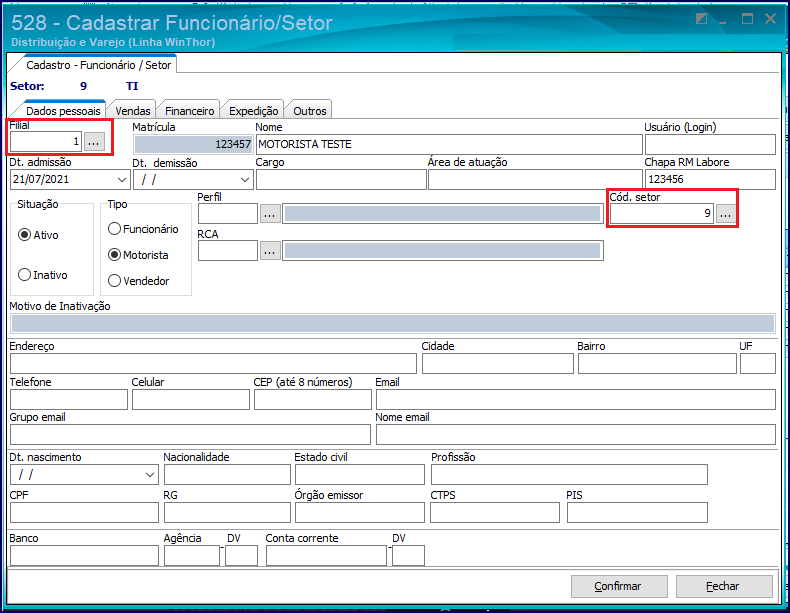
Task: Click the Agência input field
Action: click(192, 556)
